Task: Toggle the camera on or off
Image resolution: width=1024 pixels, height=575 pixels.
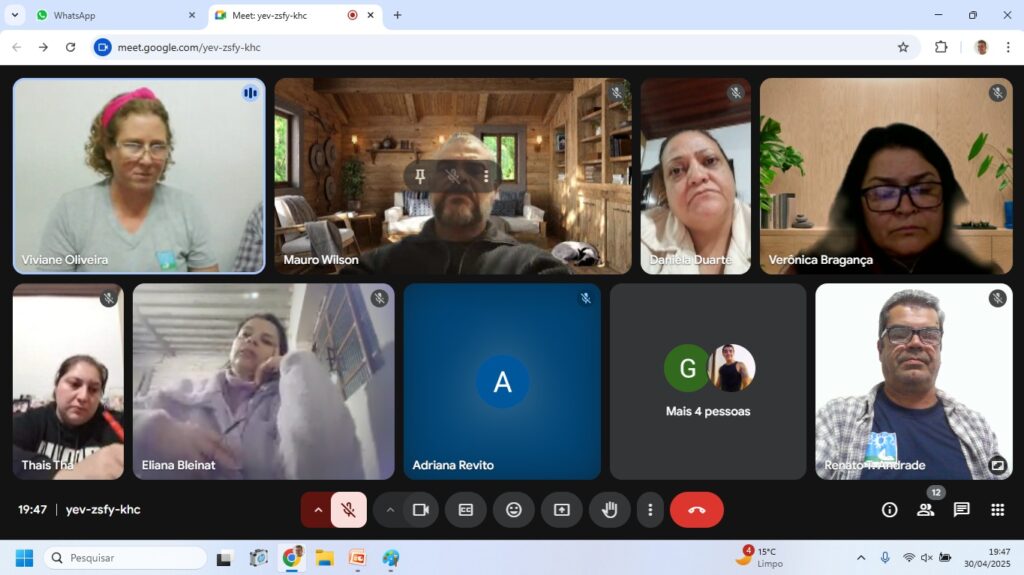Action: (420, 510)
